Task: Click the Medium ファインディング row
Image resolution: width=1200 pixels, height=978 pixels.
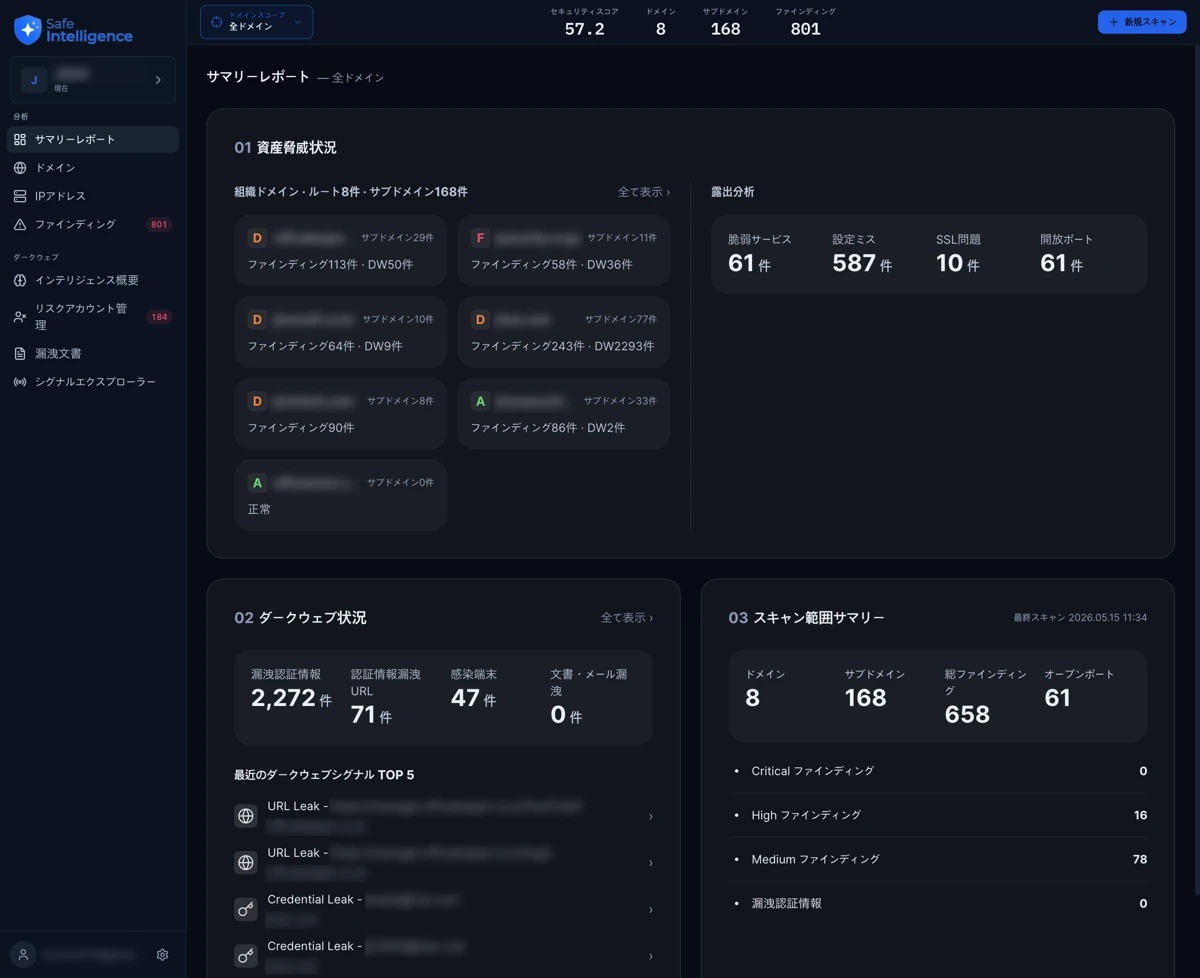Action: pyautogui.click(x=938, y=859)
